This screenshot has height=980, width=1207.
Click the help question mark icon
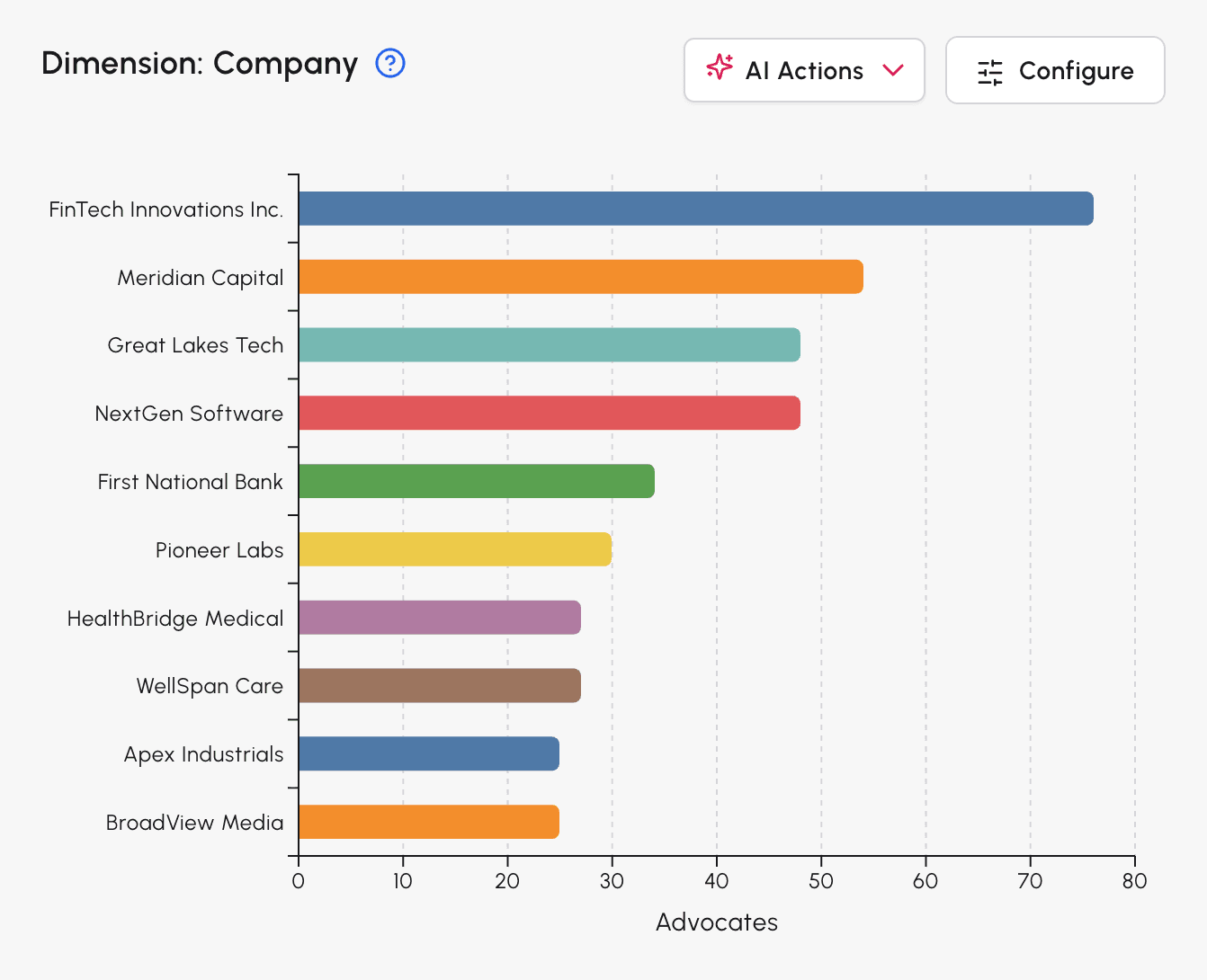(390, 63)
